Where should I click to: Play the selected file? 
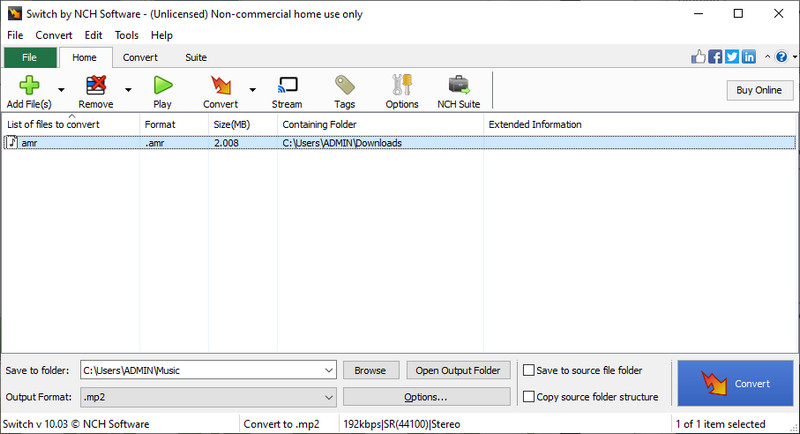pyautogui.click(x=163, y=85)
